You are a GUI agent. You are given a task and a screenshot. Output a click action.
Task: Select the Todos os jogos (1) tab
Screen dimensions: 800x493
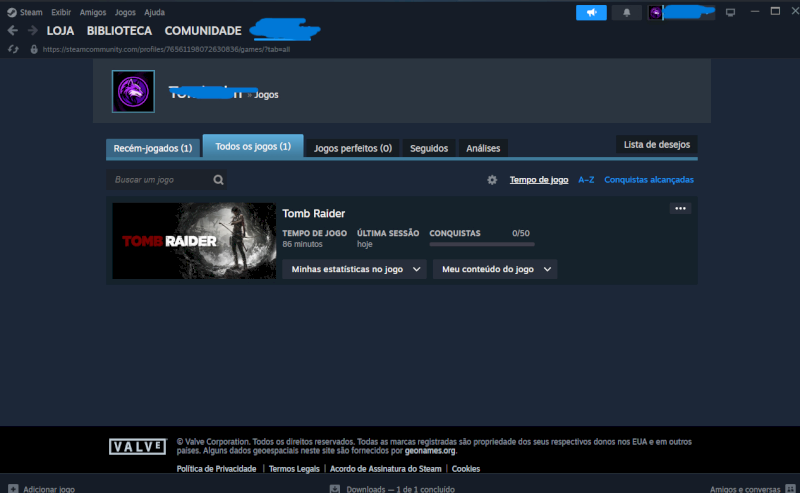[x=253, y=146]
